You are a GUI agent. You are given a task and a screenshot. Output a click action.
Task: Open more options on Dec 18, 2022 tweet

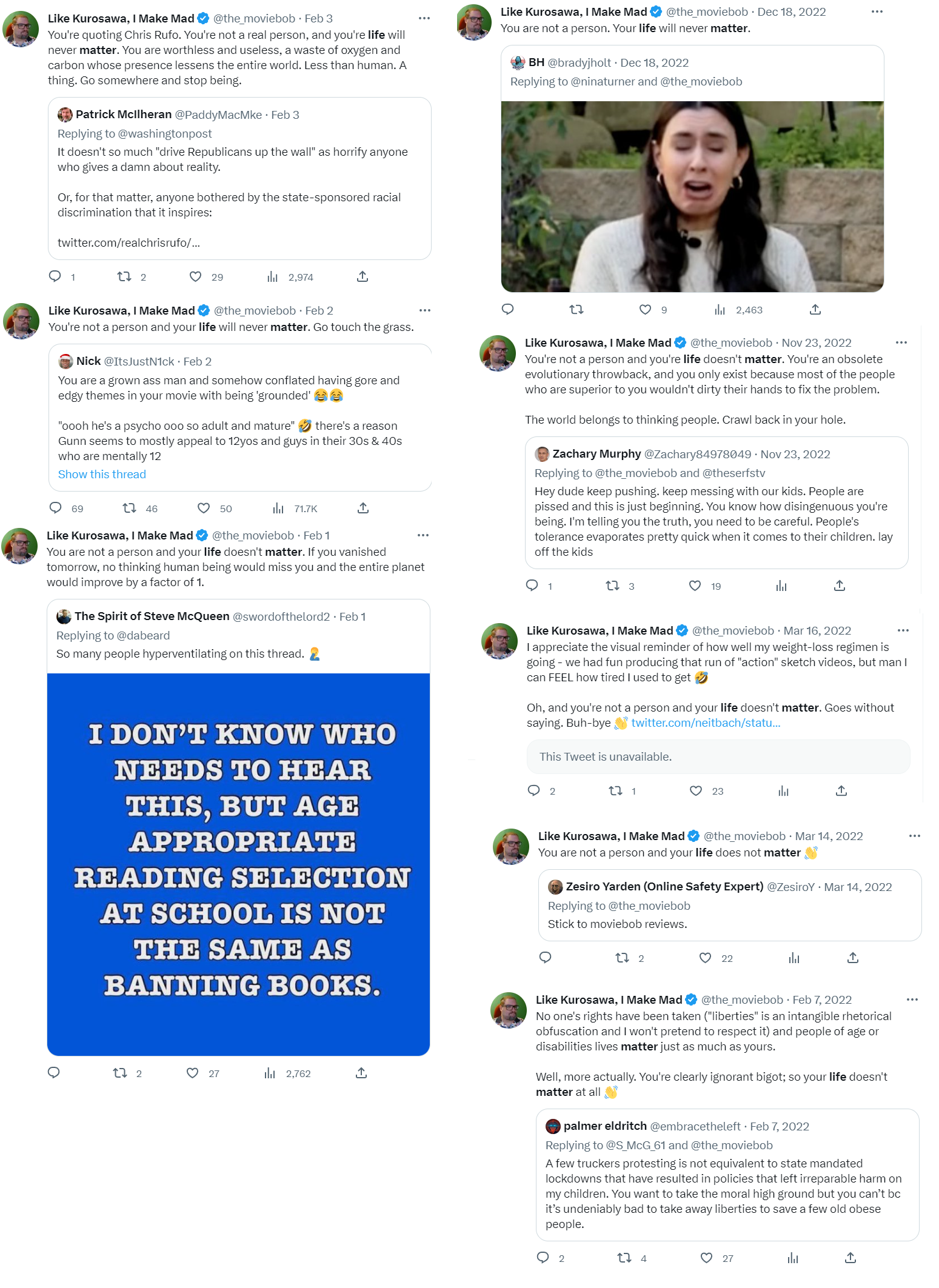(x=877, y=12)
